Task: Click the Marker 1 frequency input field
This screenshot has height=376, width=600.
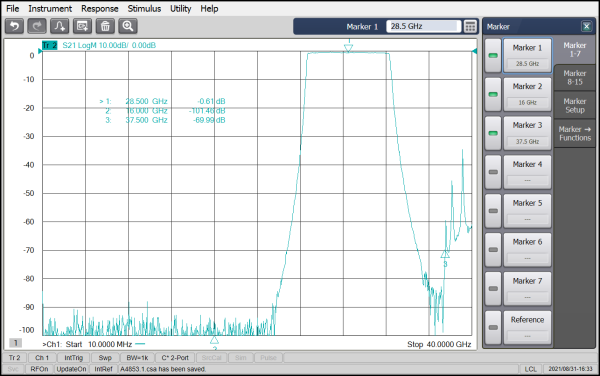Action: [x=423, y=26]
